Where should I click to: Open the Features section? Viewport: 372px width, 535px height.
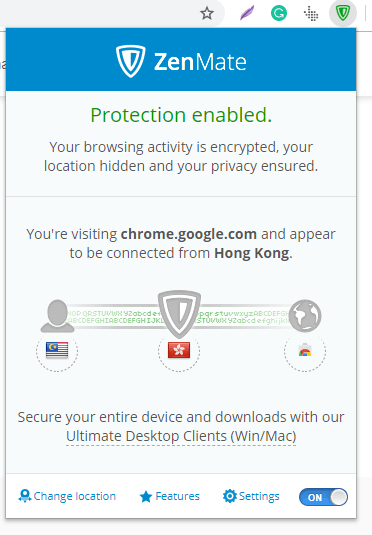click(x=170, y=496)
